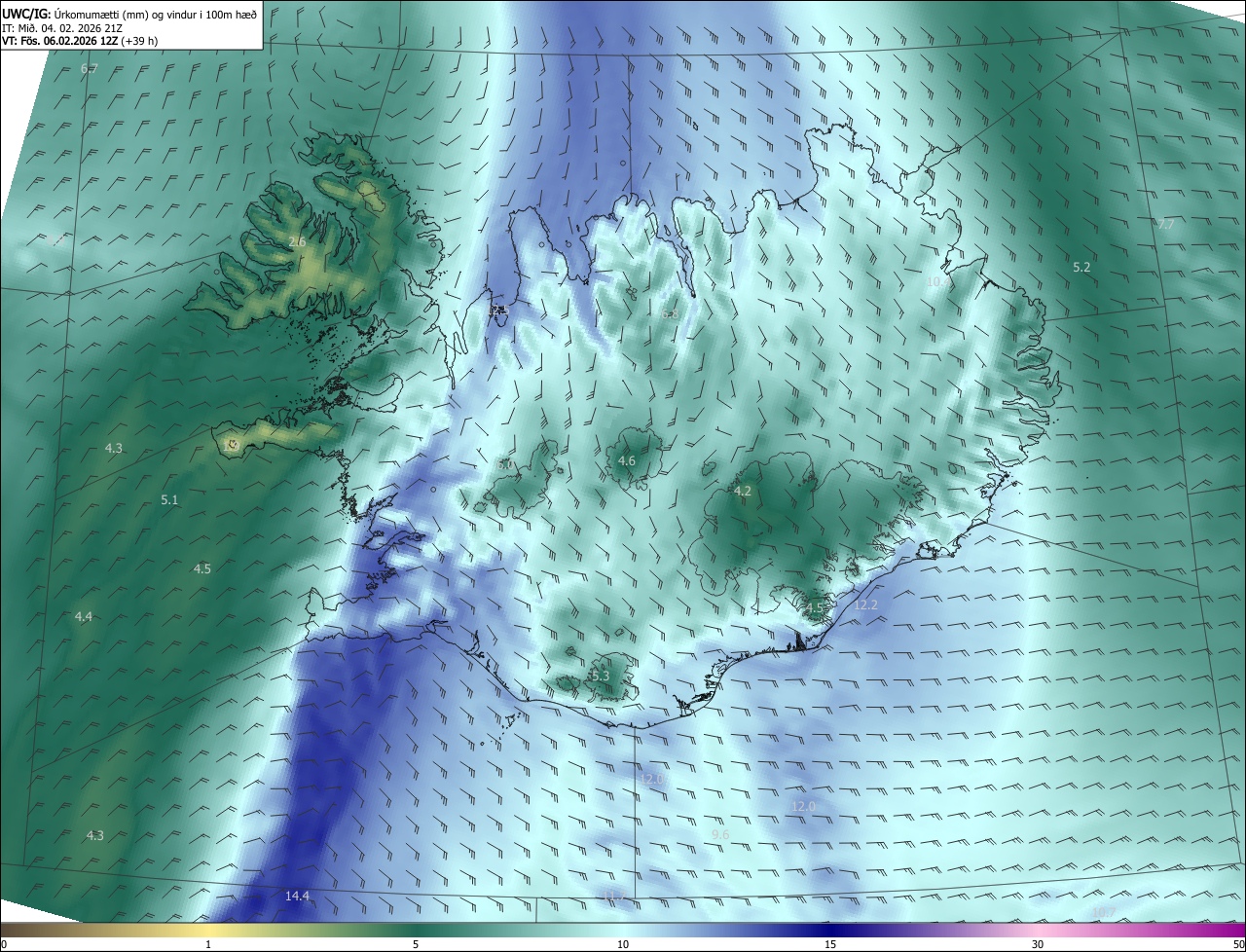The height and width of the screenshot is (952, 1246).
Task: Click the 50 tick on the color scale
Action: point(1238,944)
